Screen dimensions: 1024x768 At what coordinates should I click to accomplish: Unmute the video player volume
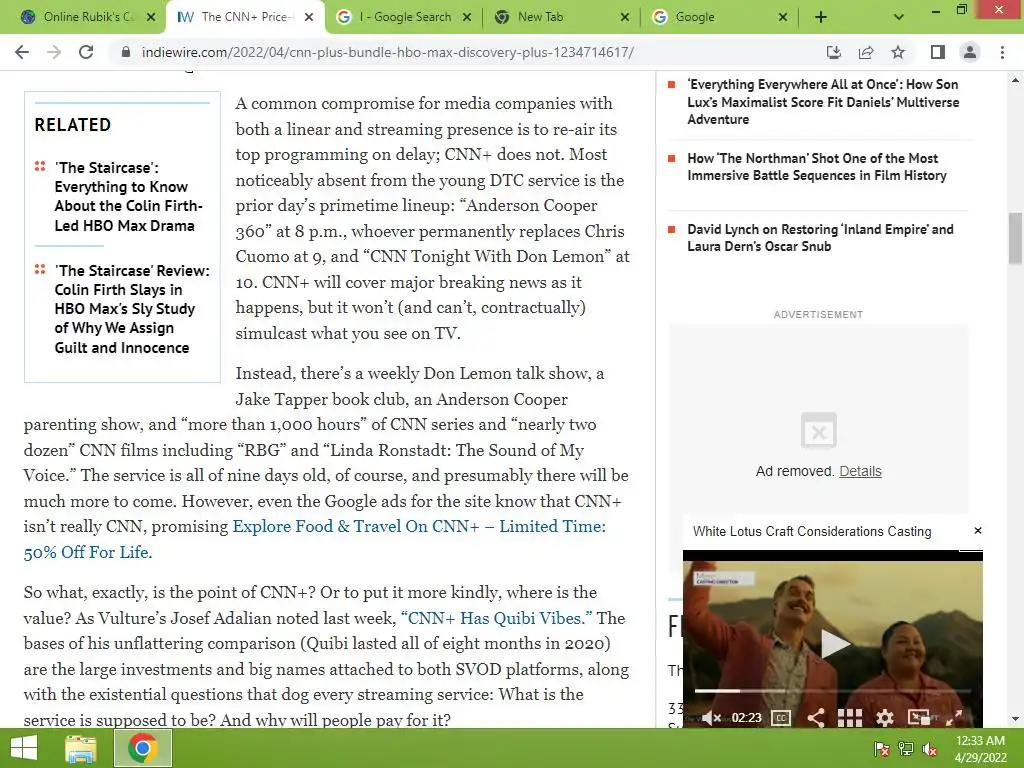[711, 718]
